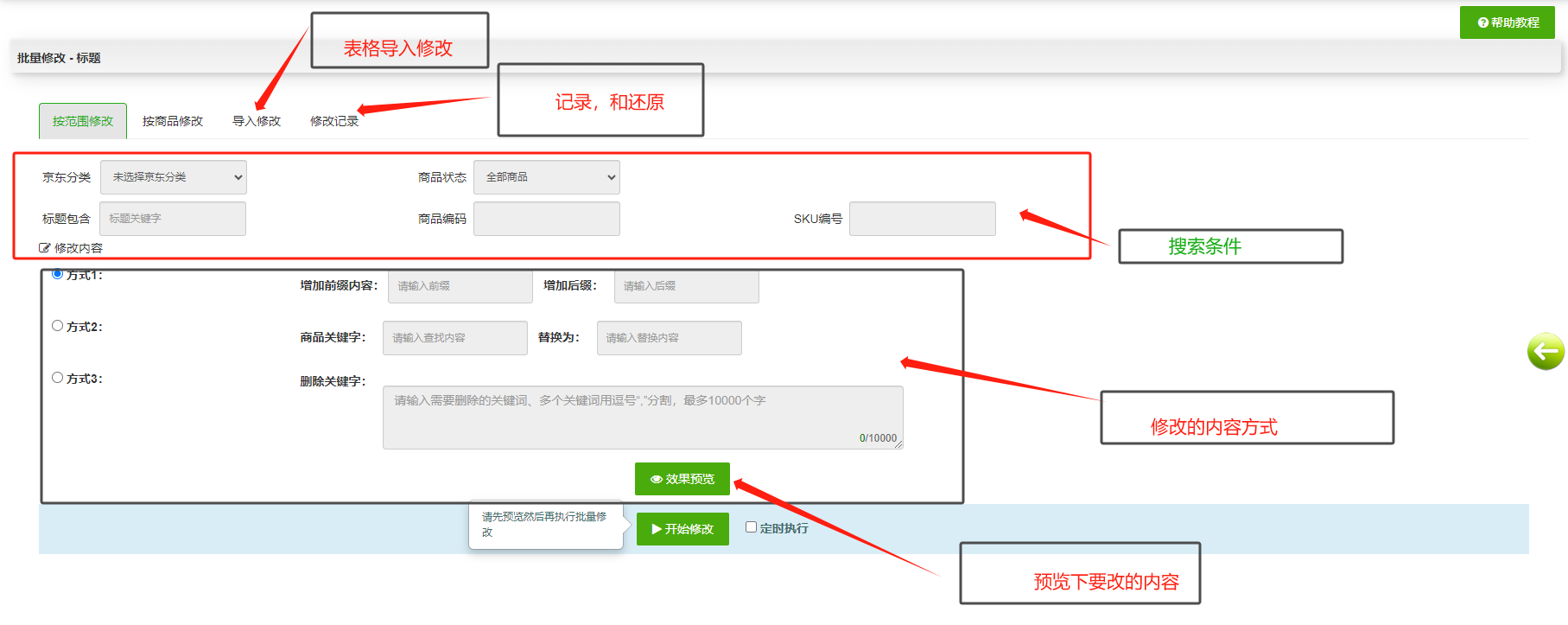Focus the 标题包含 keyword input field
Screen dimensions: 1568x625
click(173, 219)
